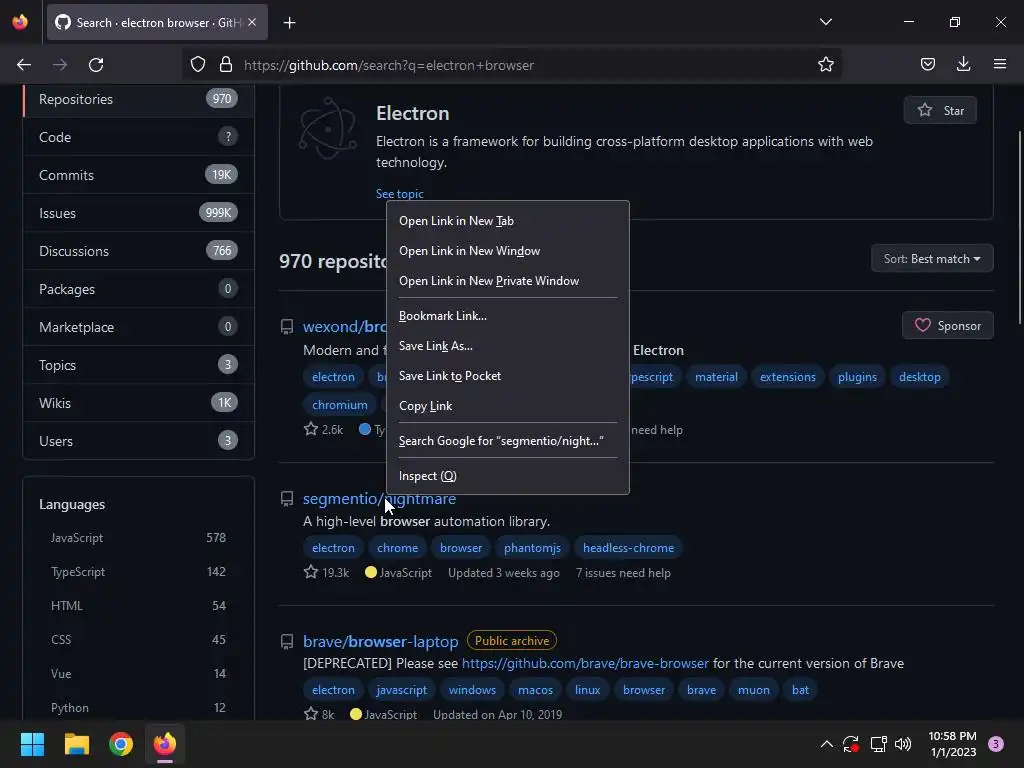Open the Save to Pocket toolbar icon

click(927, 64)
